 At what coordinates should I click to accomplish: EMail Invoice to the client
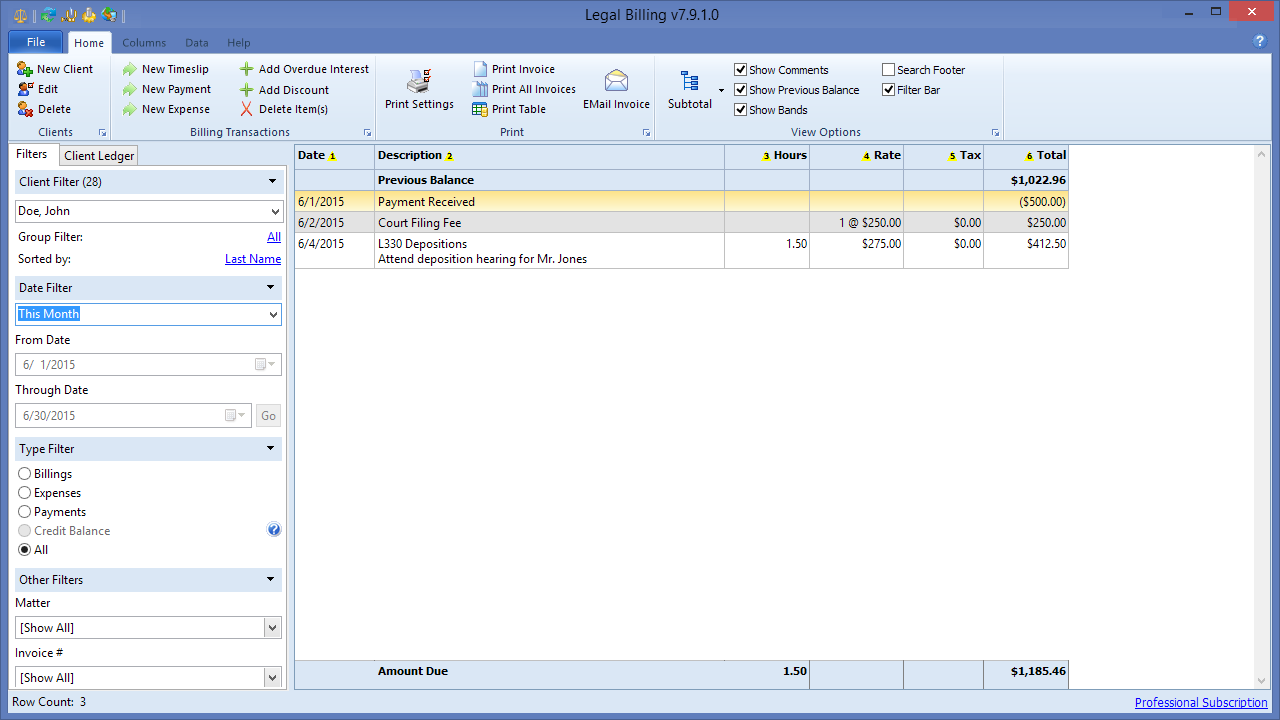click(616, 89)
